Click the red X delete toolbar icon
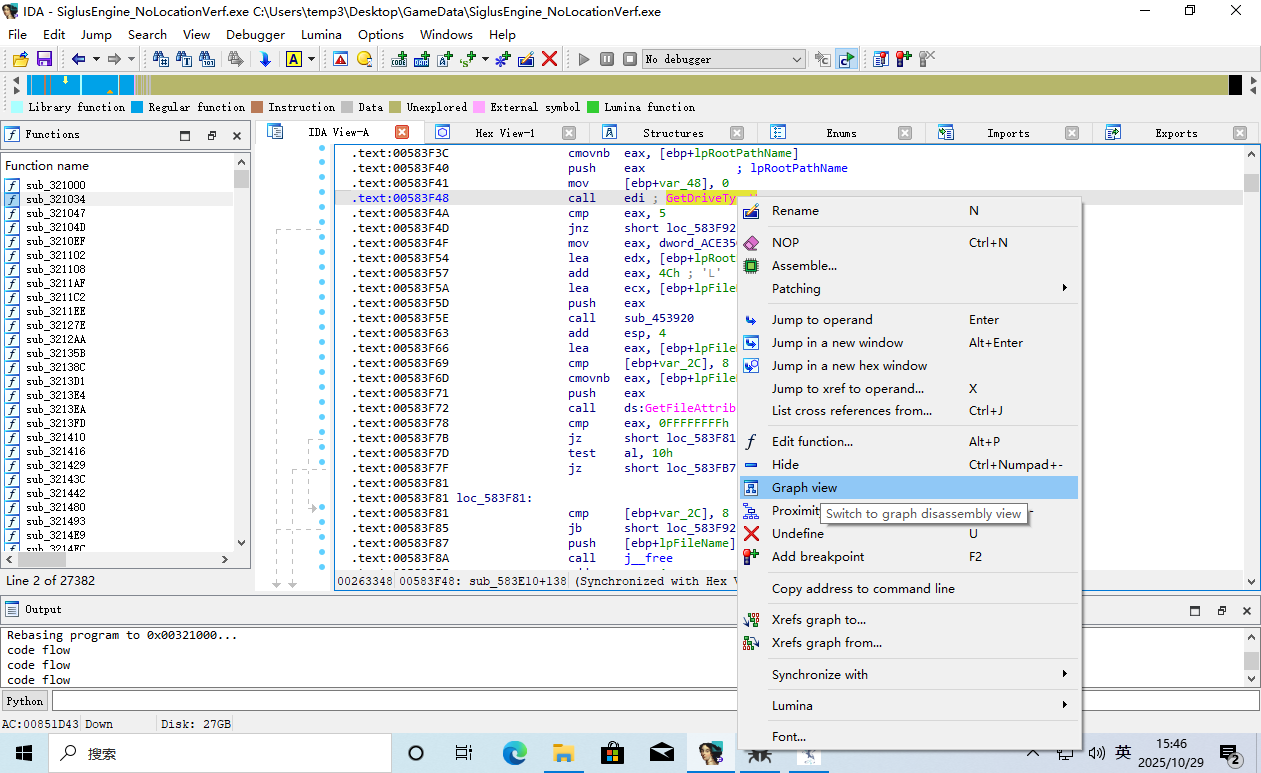 549,60
